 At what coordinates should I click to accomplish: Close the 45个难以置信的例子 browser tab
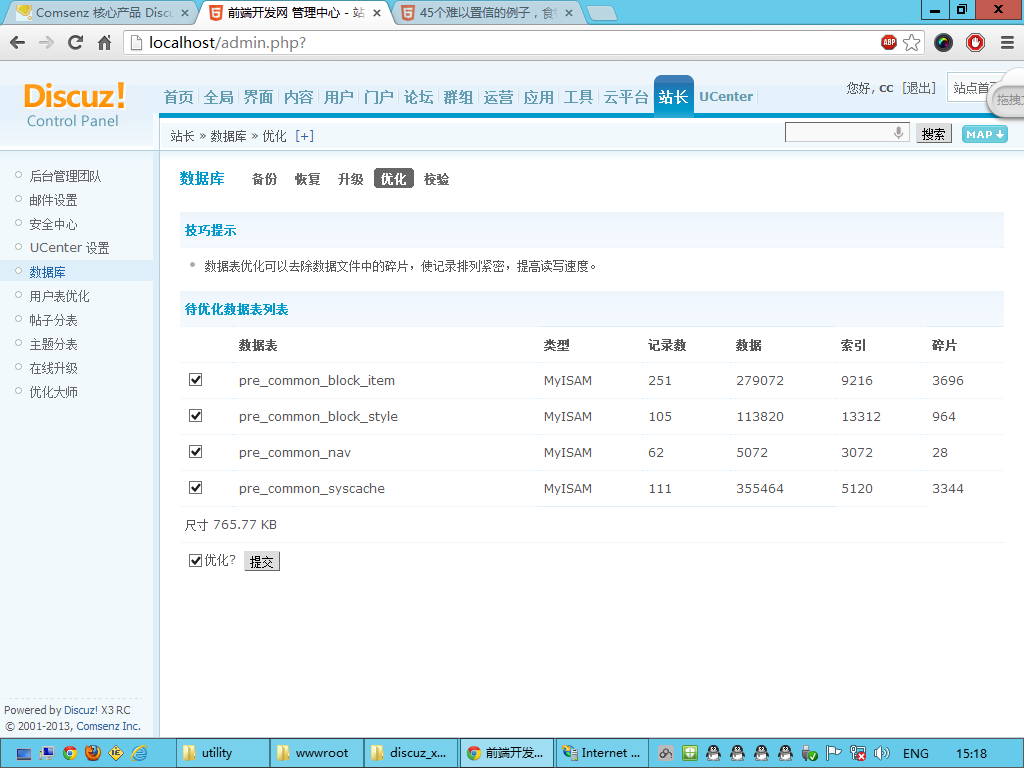point(569,12)
